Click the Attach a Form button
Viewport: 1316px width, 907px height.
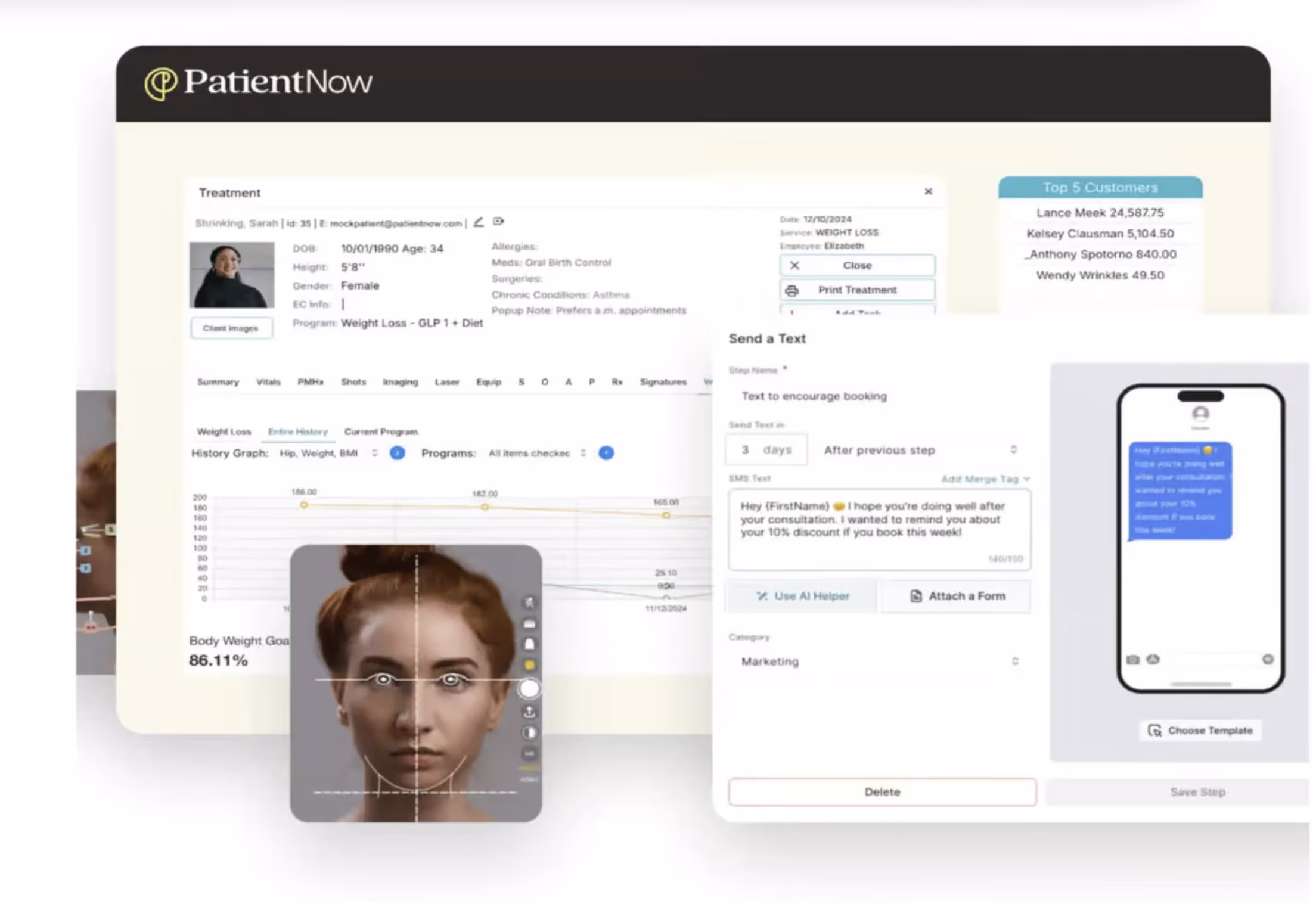(957, 596)
